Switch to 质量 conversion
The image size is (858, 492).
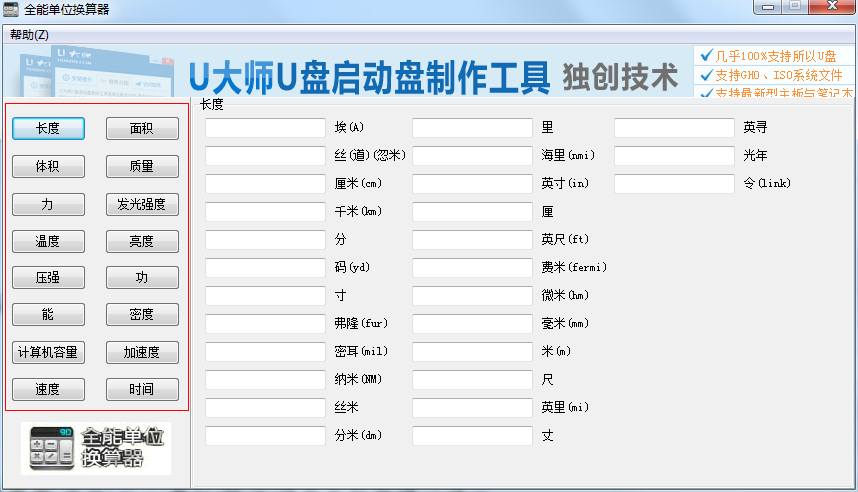[142, 166]
